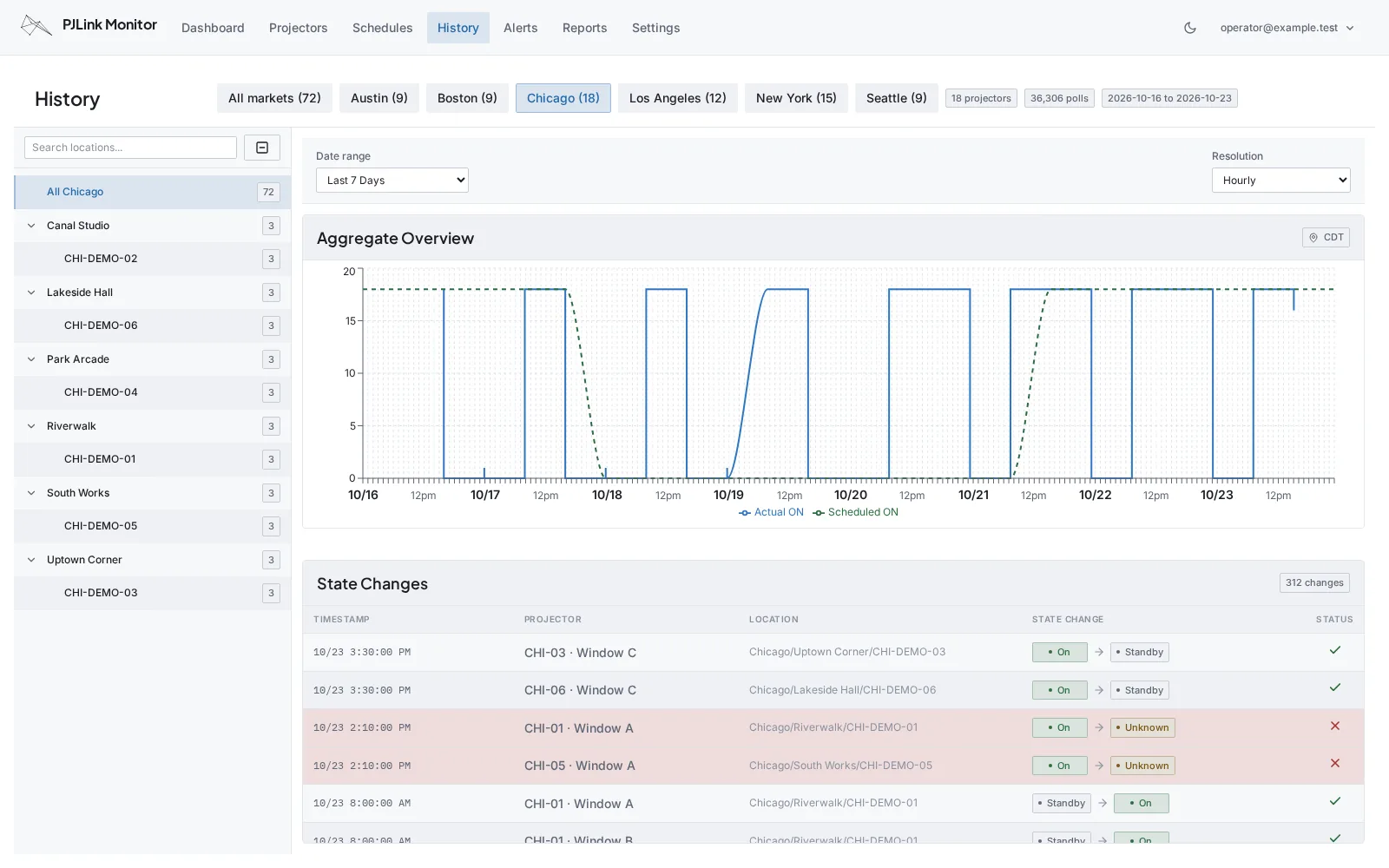The width and height of the screenshot is (1389, 868).
Task: Click the CDT timezone button
Action: tap(1326, 237)
